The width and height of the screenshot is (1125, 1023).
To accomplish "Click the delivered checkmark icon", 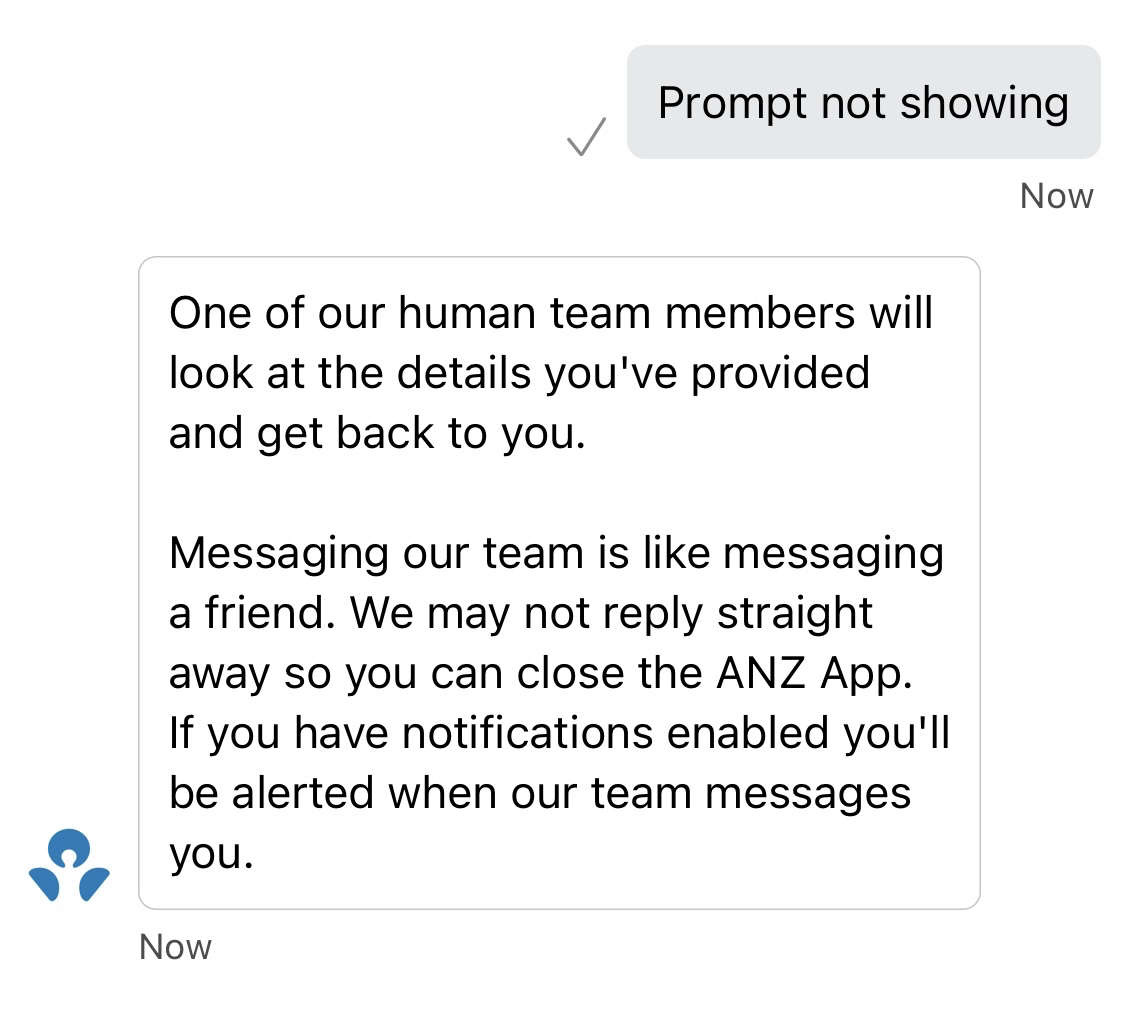I will 586,137.
